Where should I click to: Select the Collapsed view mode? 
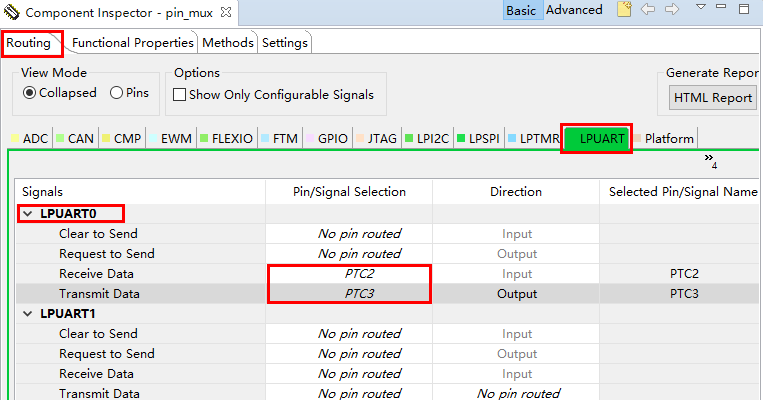pyautogui.click(x=29, y=94)
